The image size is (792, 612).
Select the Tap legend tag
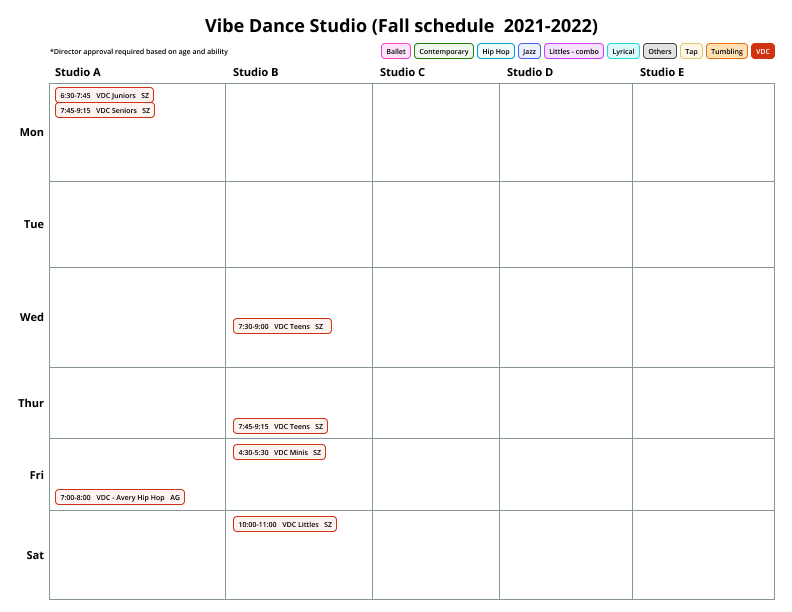691,51
